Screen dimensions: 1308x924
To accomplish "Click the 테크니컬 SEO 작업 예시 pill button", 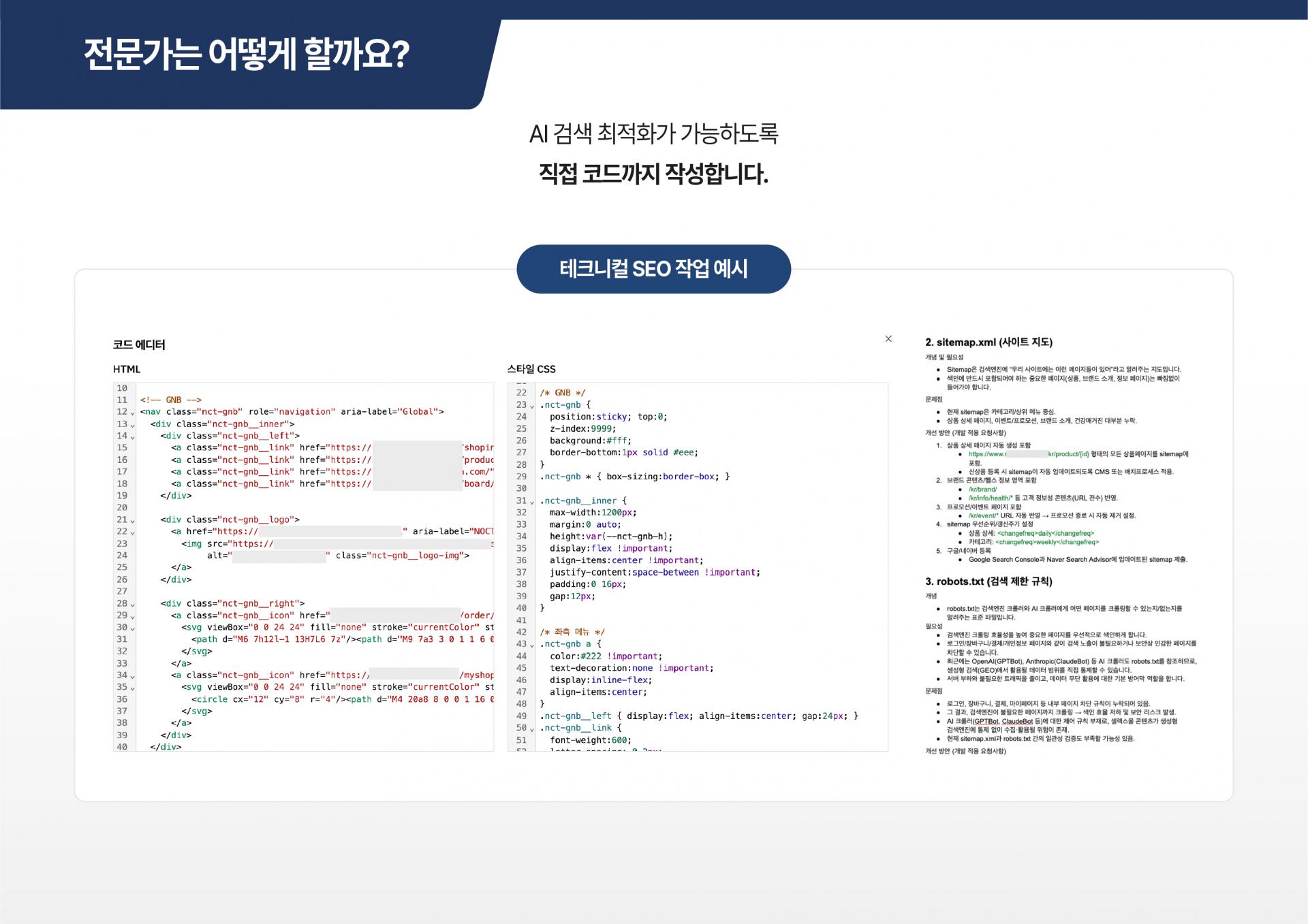I will pyautogui.click(x=653, y=269).
